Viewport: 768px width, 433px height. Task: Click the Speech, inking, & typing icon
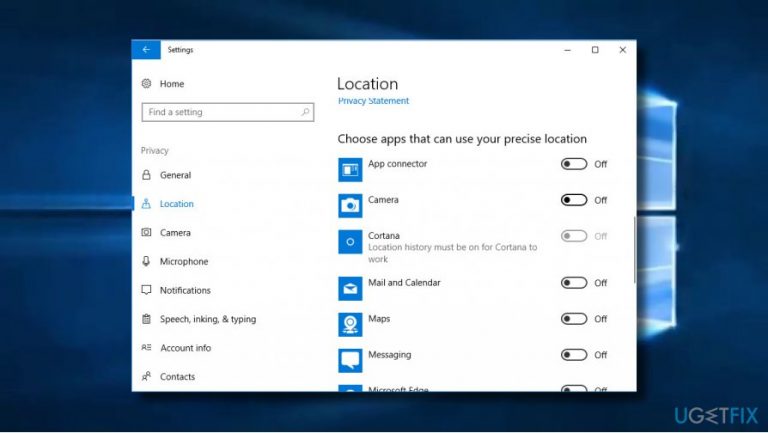(146, 319)
